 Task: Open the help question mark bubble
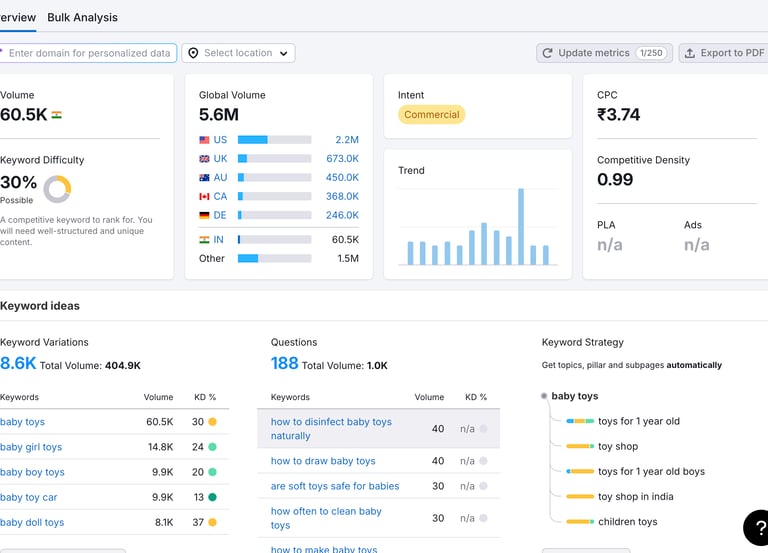point(757,528)
